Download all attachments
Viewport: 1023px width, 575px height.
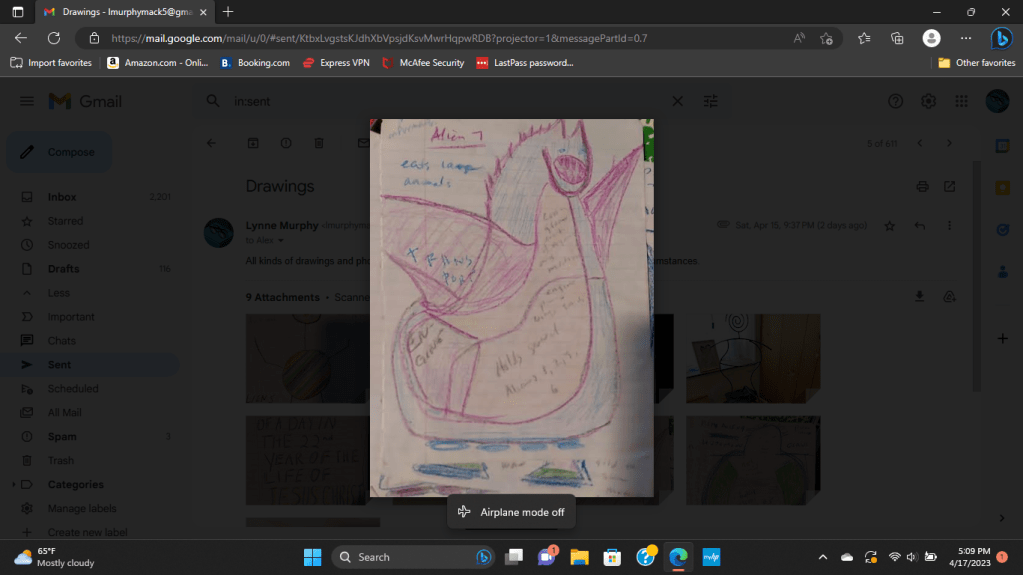920,297
